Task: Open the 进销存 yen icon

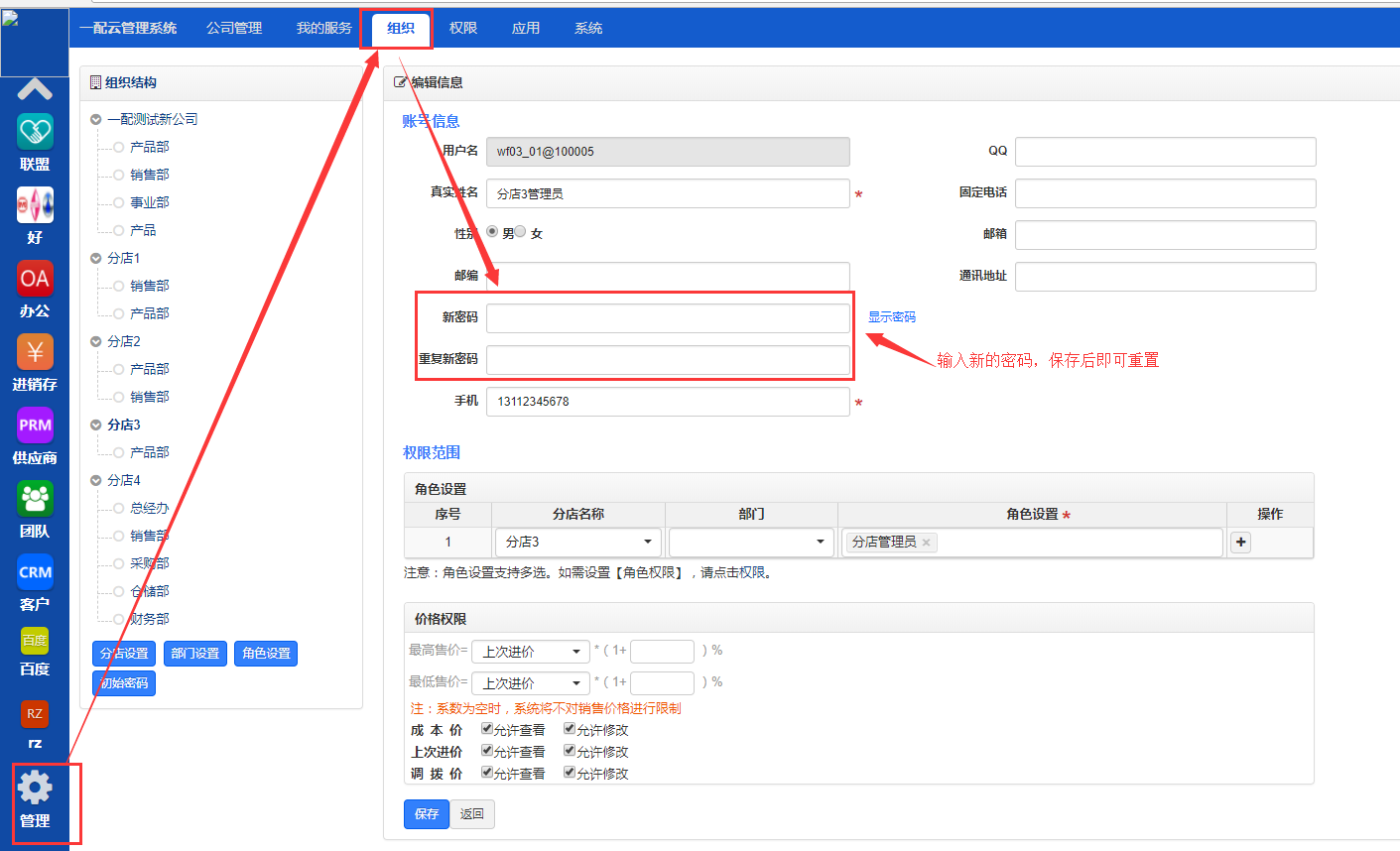Action: pos(35,352)
